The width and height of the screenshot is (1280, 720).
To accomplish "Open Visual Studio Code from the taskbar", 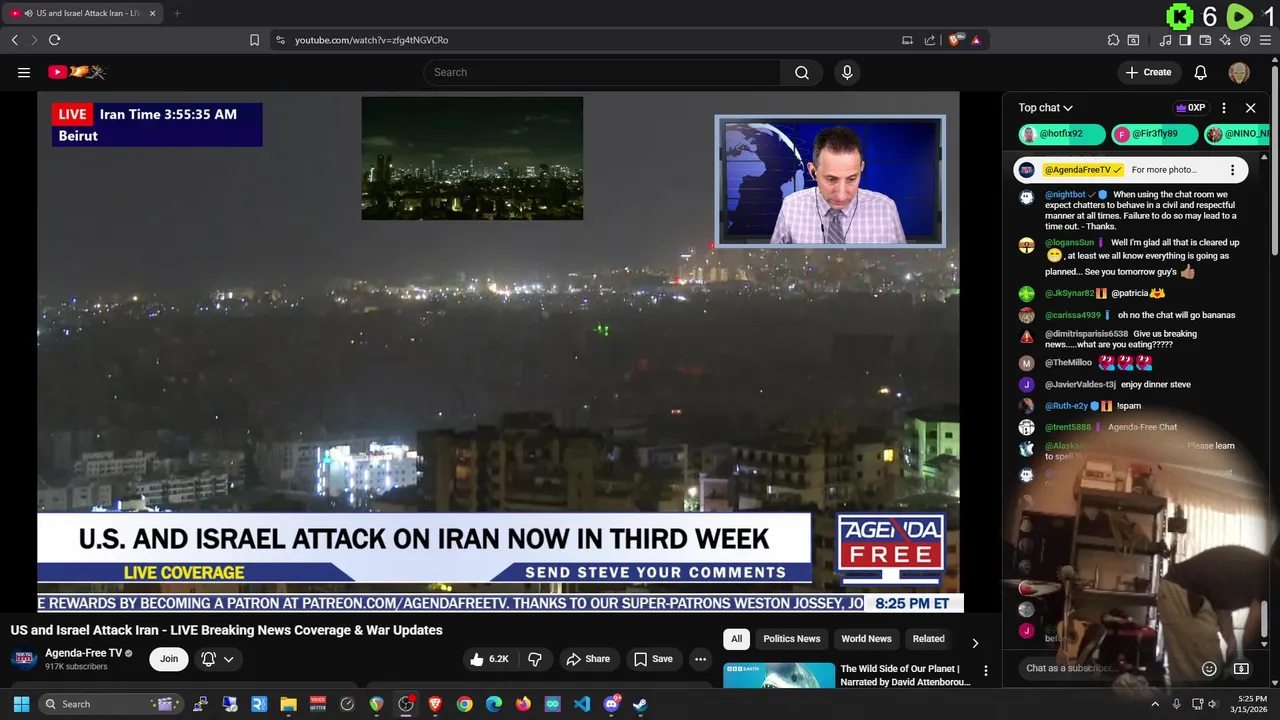I will click(582, 704).
